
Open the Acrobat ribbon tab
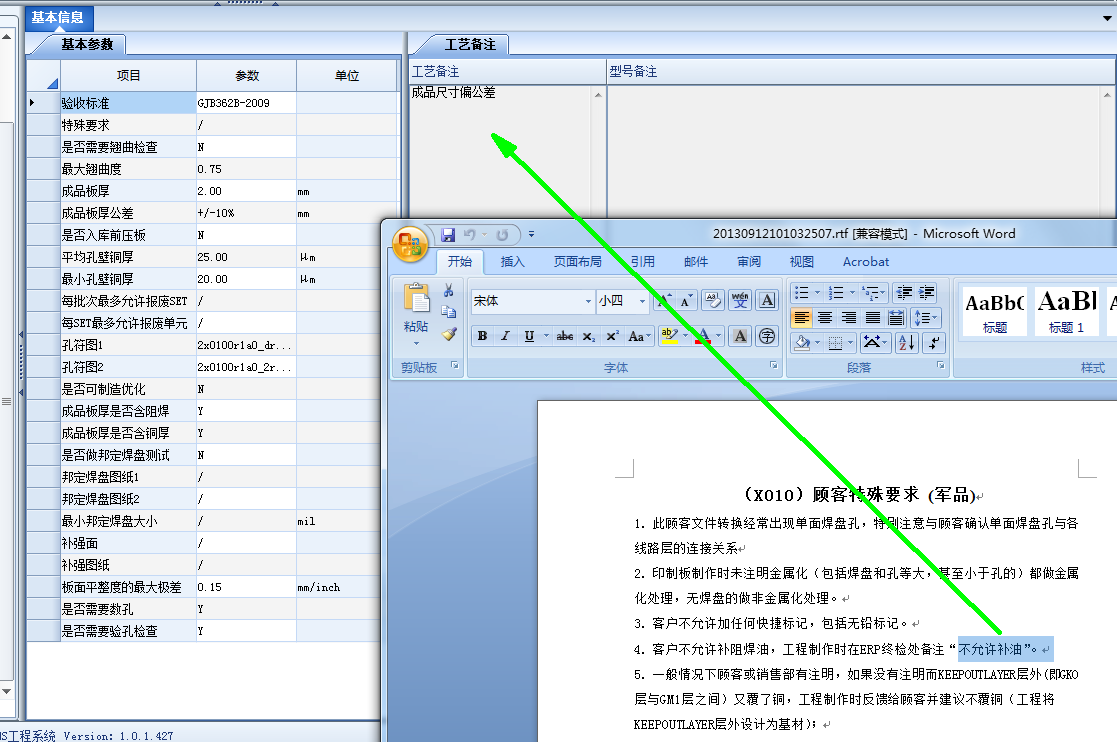point(866,262)
